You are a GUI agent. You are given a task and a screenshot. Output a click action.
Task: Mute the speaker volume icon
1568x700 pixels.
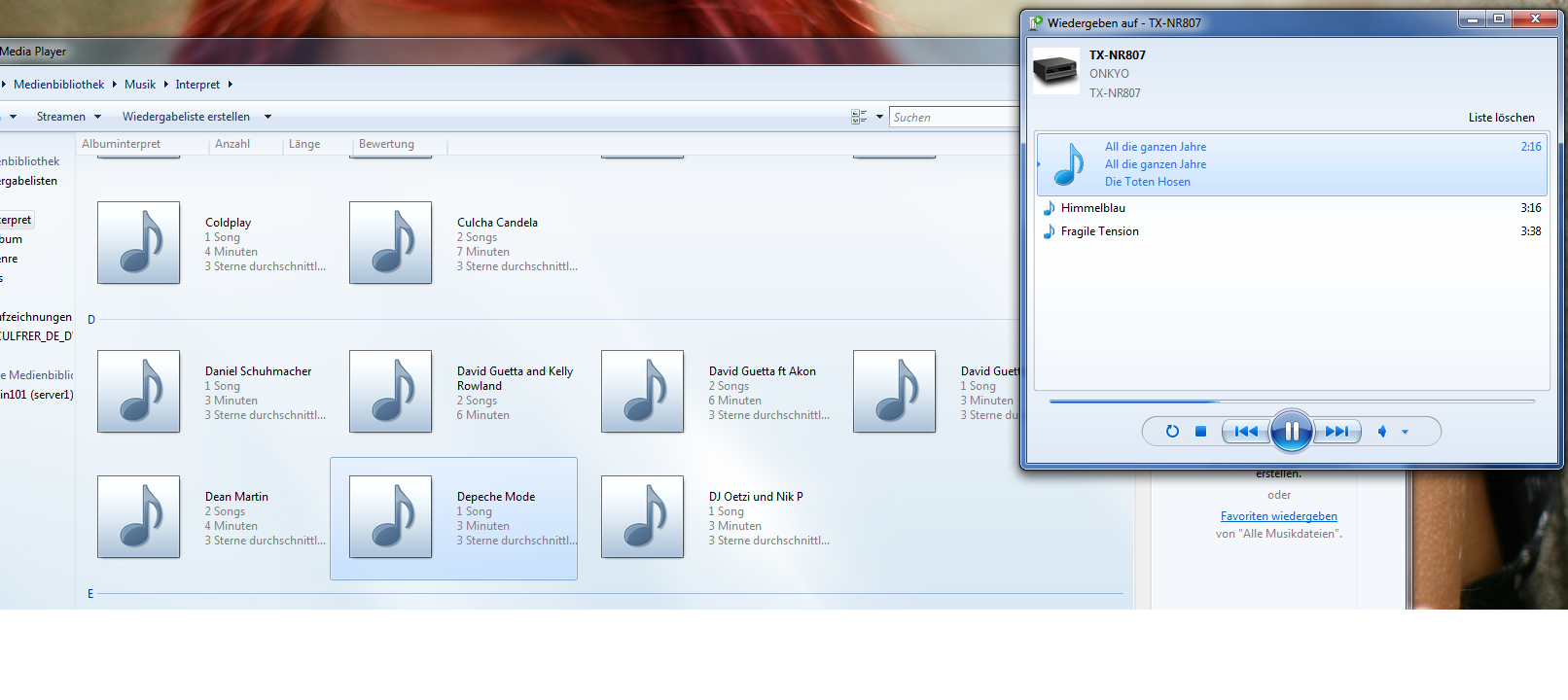tap(1382, 432)
